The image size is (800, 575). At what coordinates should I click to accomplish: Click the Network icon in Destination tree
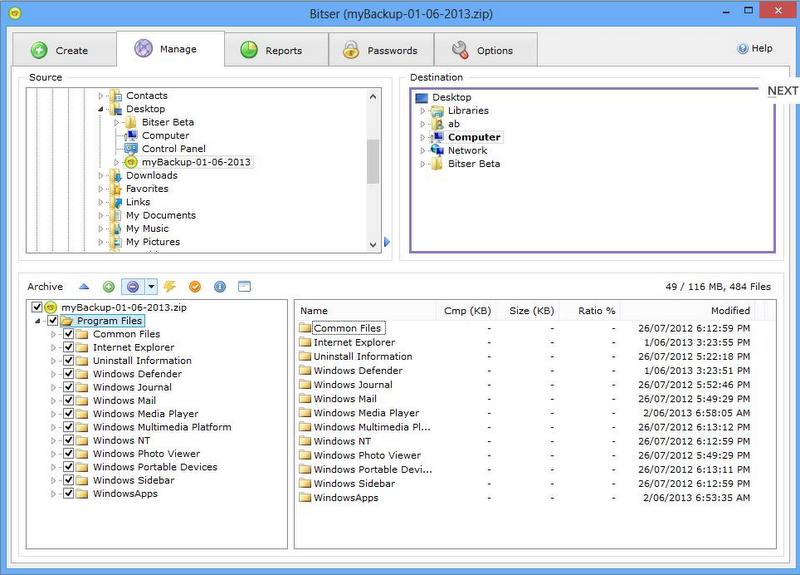(x=437, y=150)
